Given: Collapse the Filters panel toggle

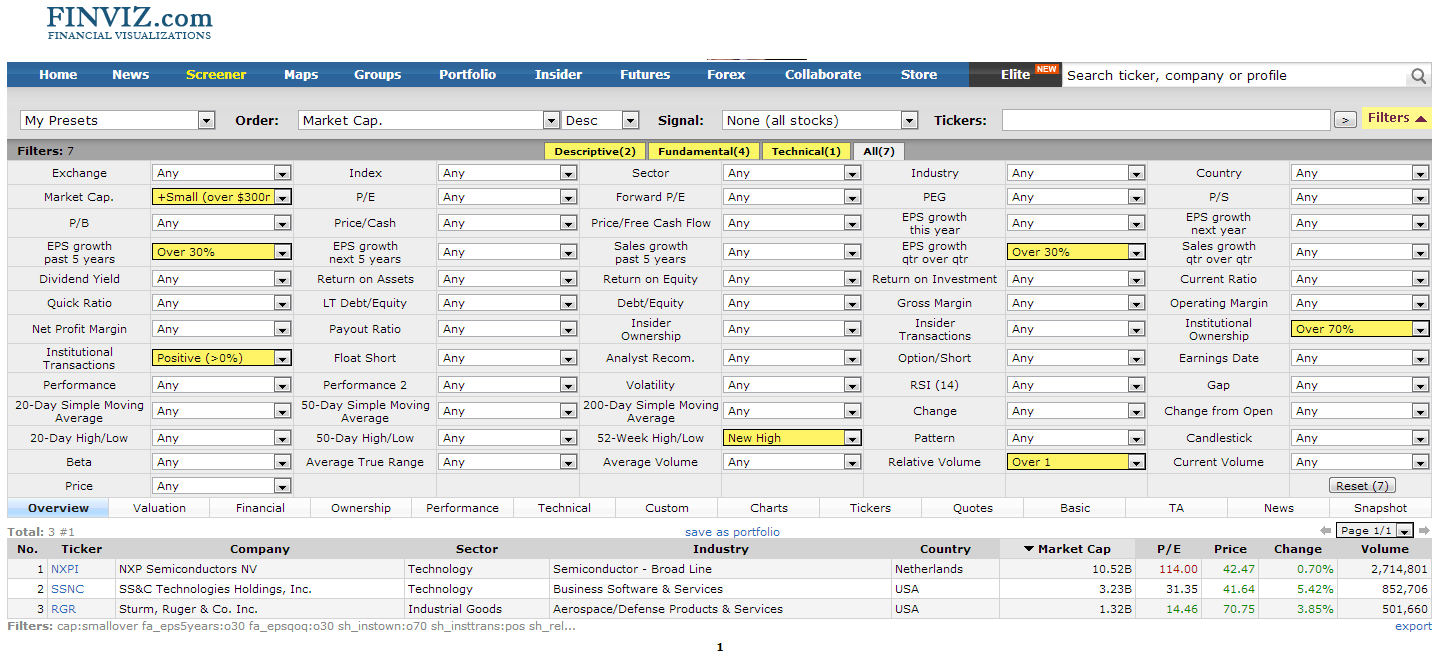Looking at the screenshot, I should [1396, 118].
